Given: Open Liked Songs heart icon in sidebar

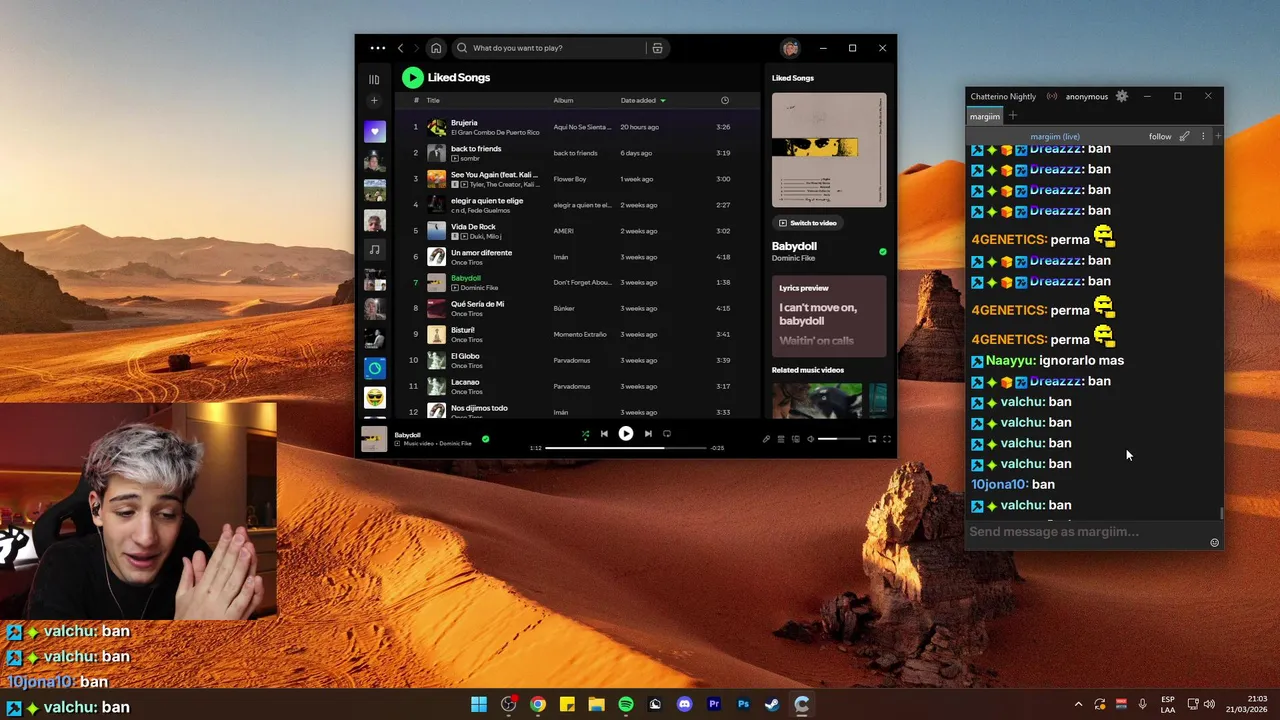Looking at the screenshot, I should [374, 132].
